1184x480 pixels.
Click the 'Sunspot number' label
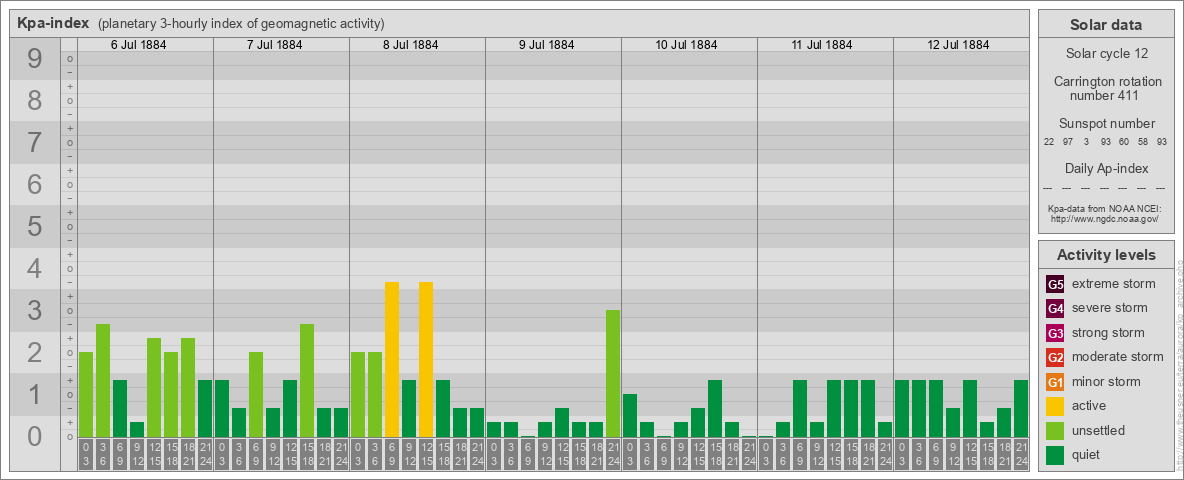pyautogui.click(x=1106, y=123)
